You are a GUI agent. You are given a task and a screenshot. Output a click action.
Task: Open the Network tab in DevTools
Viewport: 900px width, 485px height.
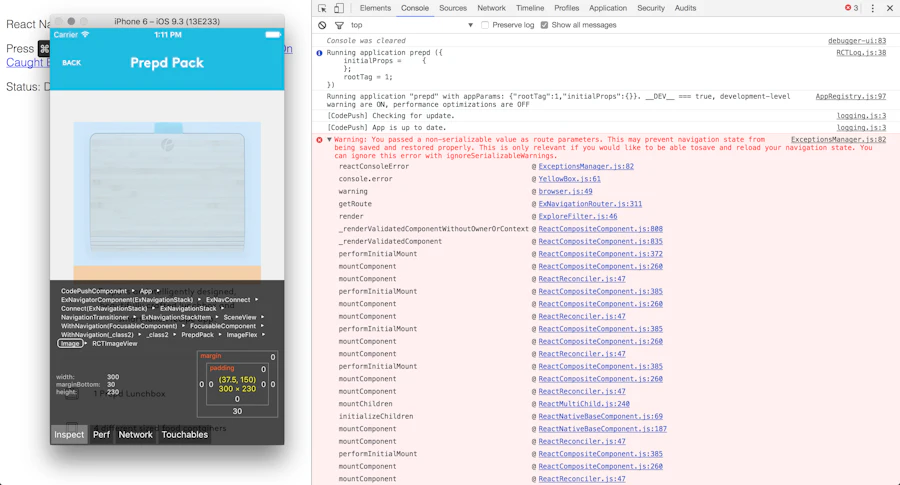pyautogui.click(x=491, y=8)
